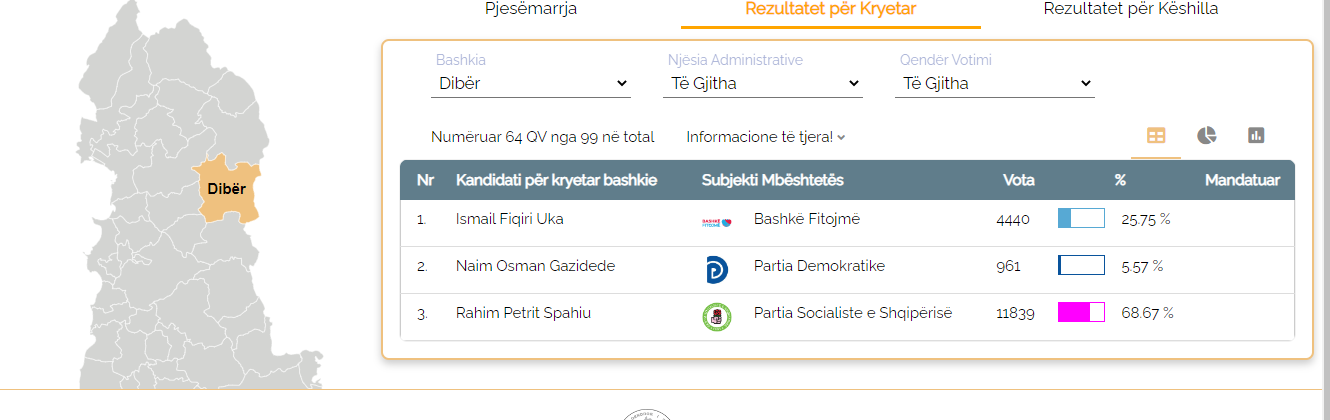
Task: Click the Vota column header
Action: [1019, 181]
